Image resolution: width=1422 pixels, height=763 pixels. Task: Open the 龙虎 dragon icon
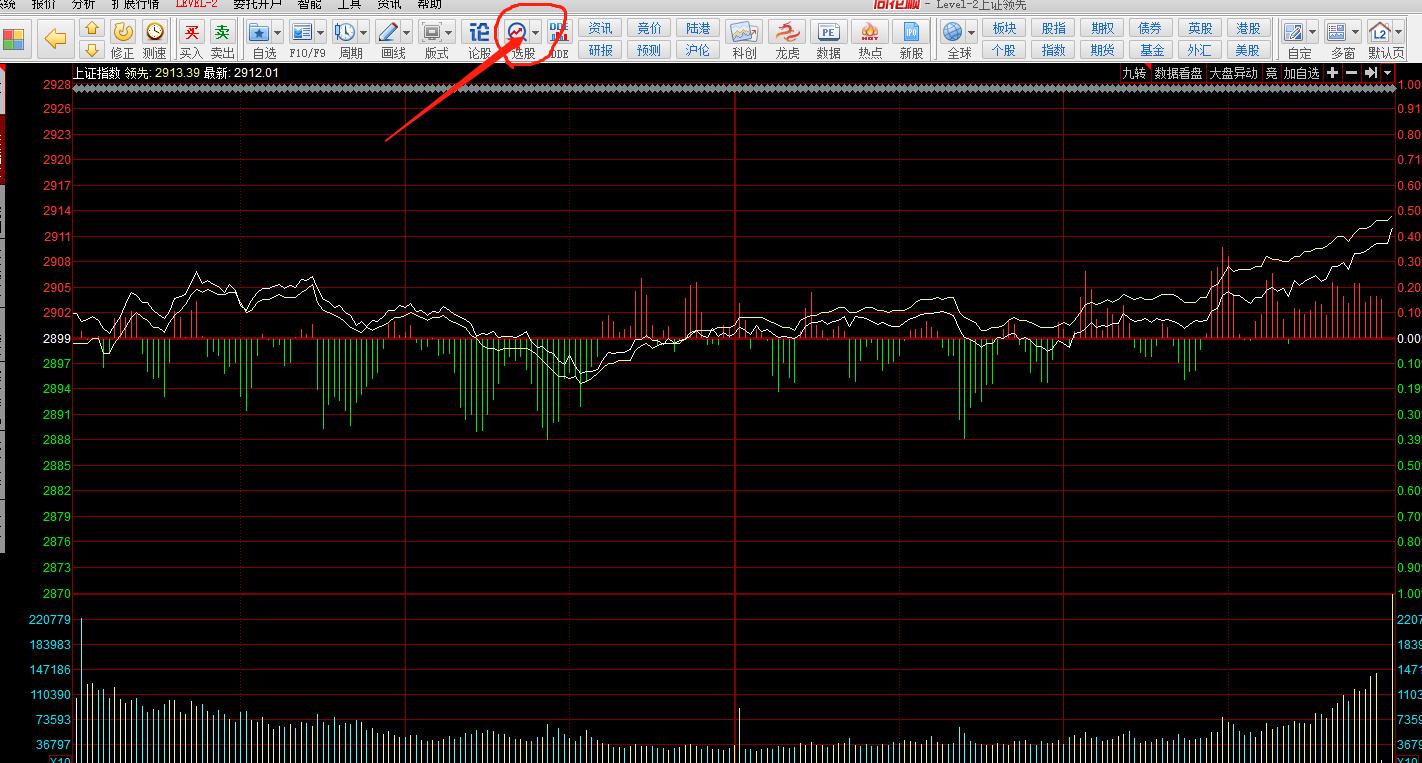click(787, 32)
